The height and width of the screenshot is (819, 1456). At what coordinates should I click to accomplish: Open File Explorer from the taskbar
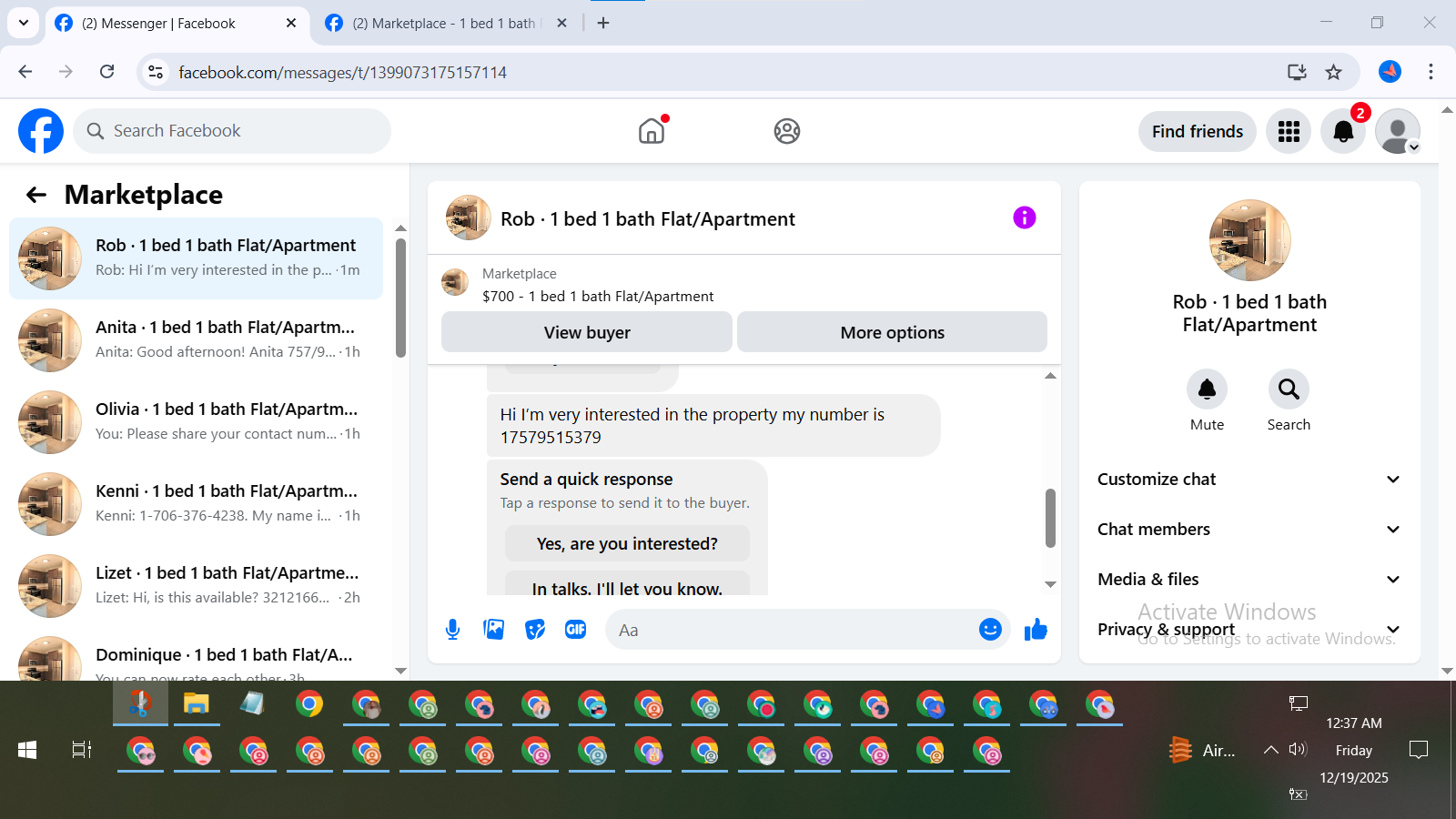(196, 703)
